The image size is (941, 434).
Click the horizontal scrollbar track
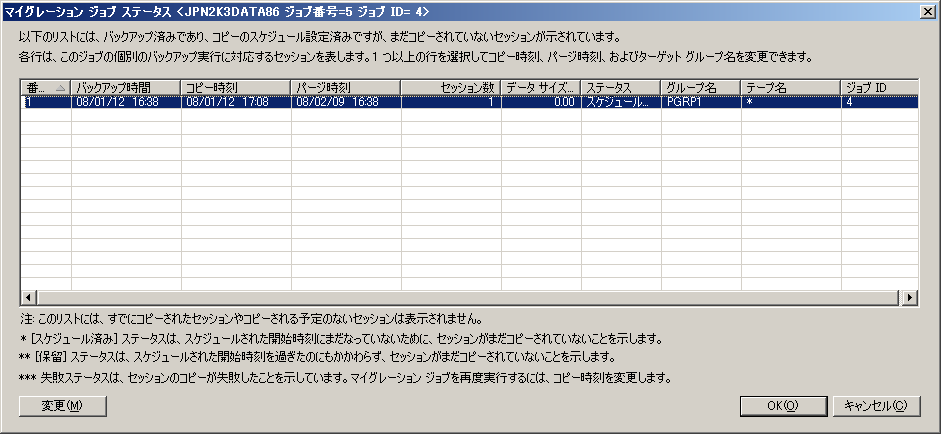point(500,298)
